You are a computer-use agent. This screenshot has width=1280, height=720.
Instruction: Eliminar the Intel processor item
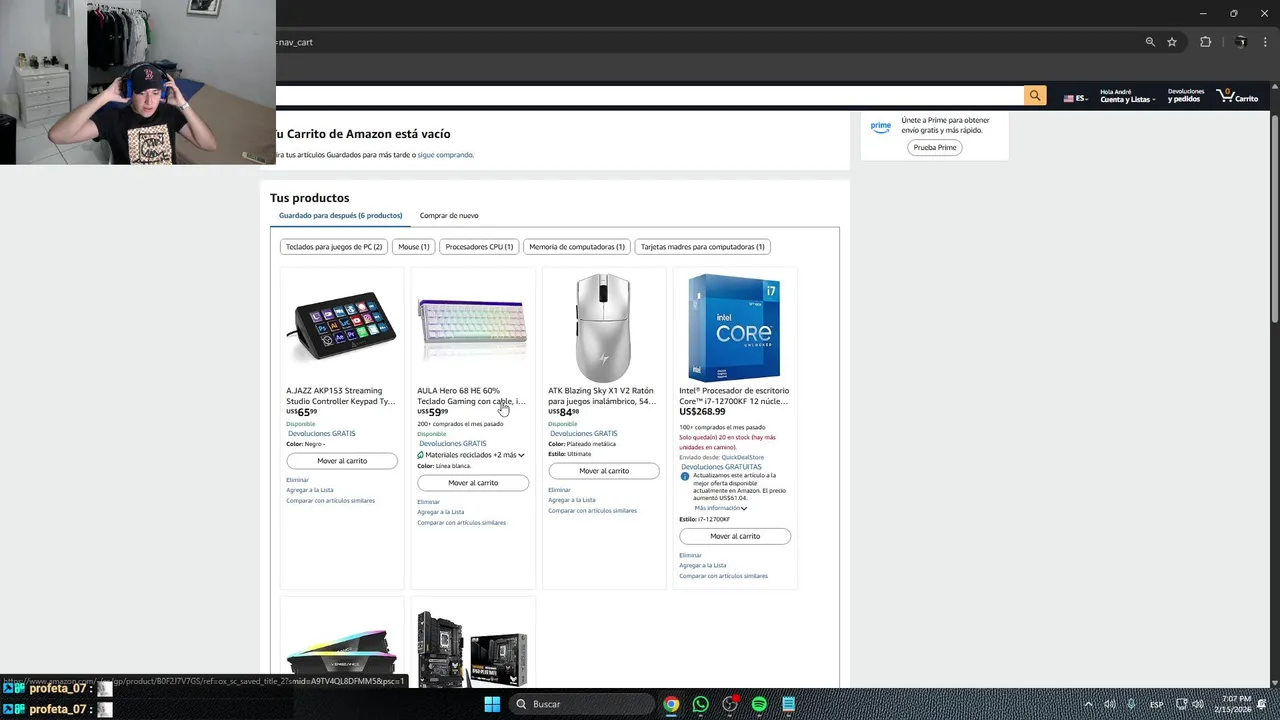click(690, 555)
